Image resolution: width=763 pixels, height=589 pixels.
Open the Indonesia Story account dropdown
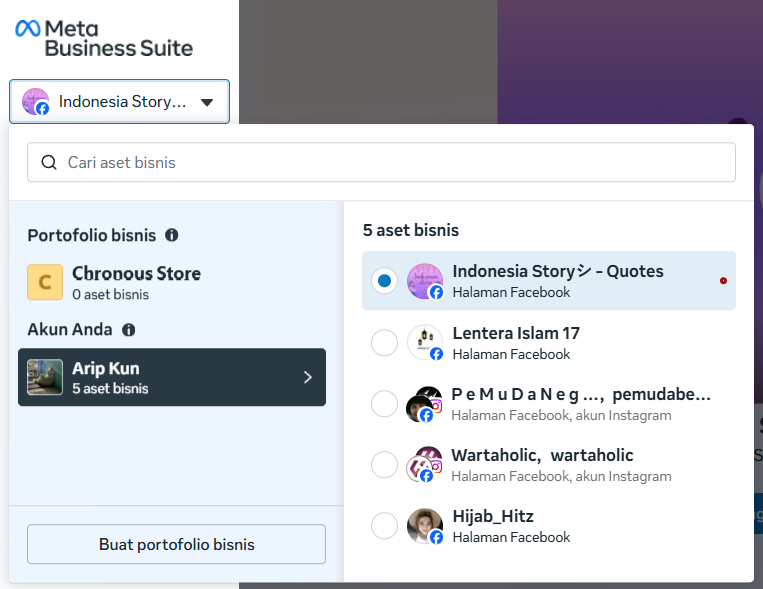[x=119, y=101]
